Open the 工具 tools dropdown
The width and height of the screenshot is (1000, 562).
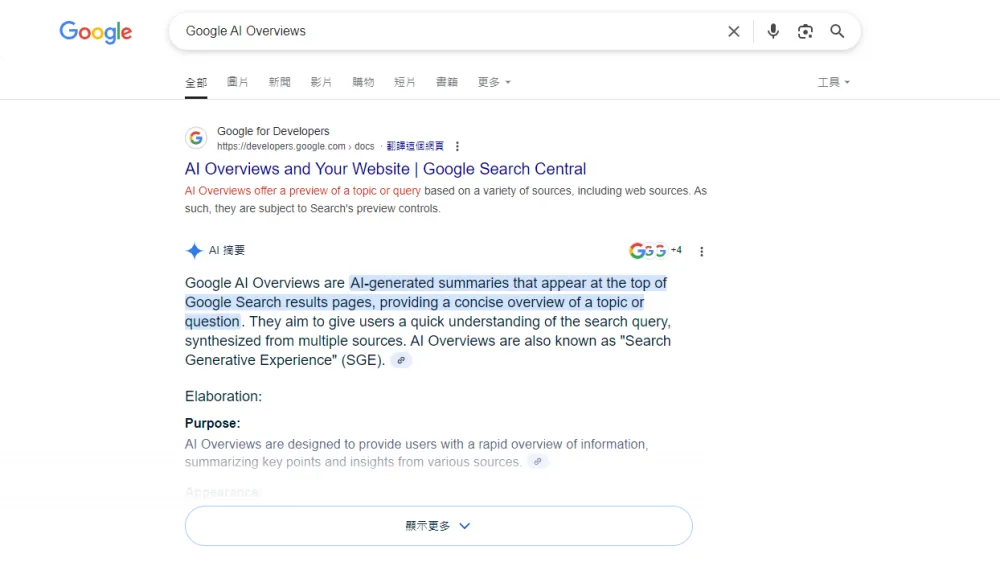click(833, 82)
